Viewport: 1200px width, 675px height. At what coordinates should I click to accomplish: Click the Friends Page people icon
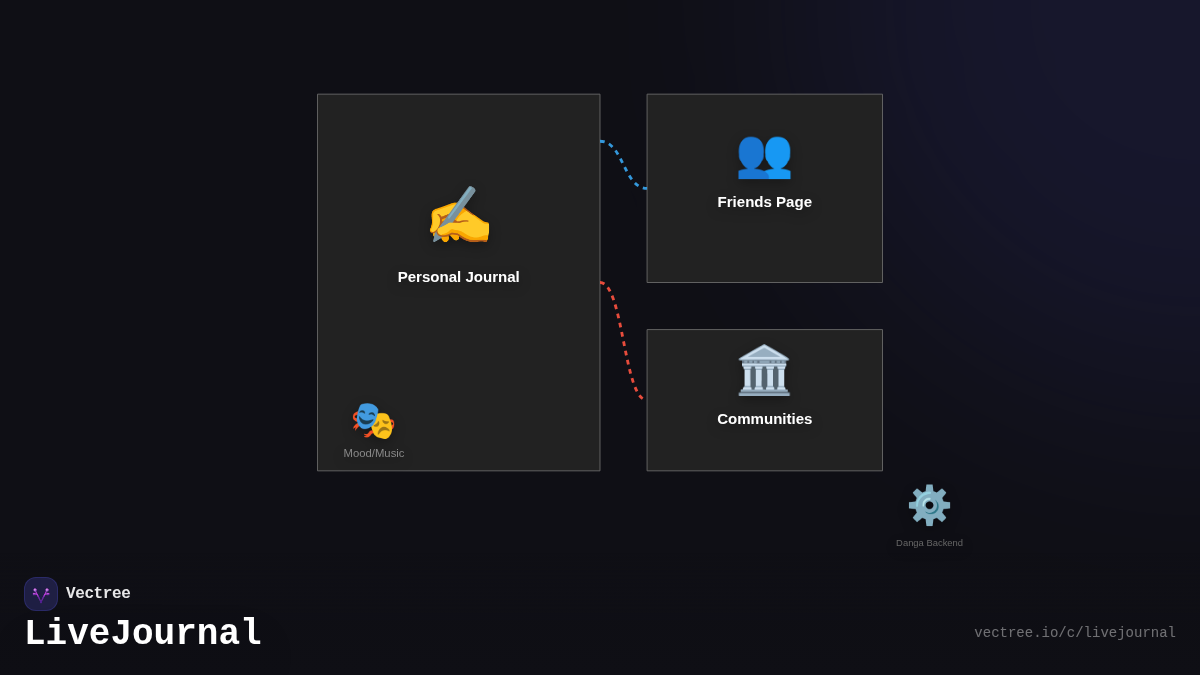point(764,155)
